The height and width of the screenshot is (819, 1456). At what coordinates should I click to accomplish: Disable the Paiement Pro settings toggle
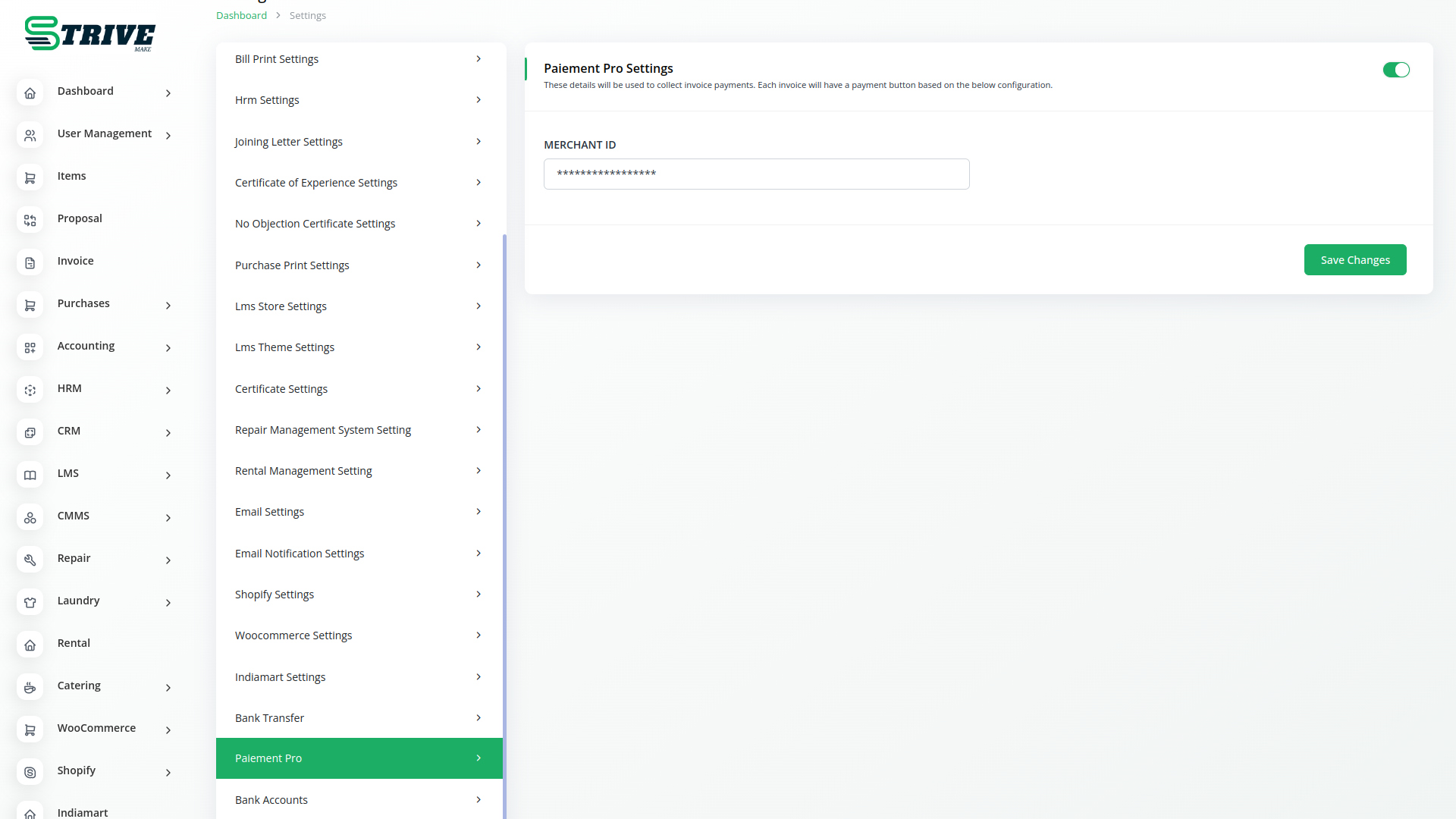(1395, 70)
